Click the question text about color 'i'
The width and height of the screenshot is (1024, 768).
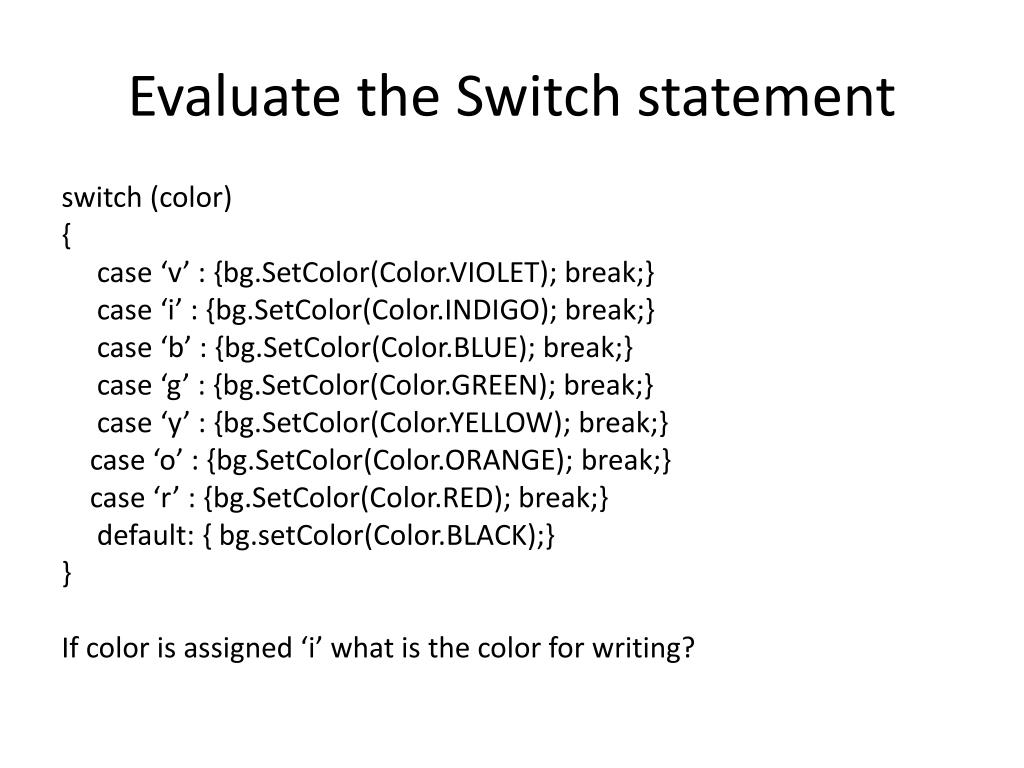378,648
